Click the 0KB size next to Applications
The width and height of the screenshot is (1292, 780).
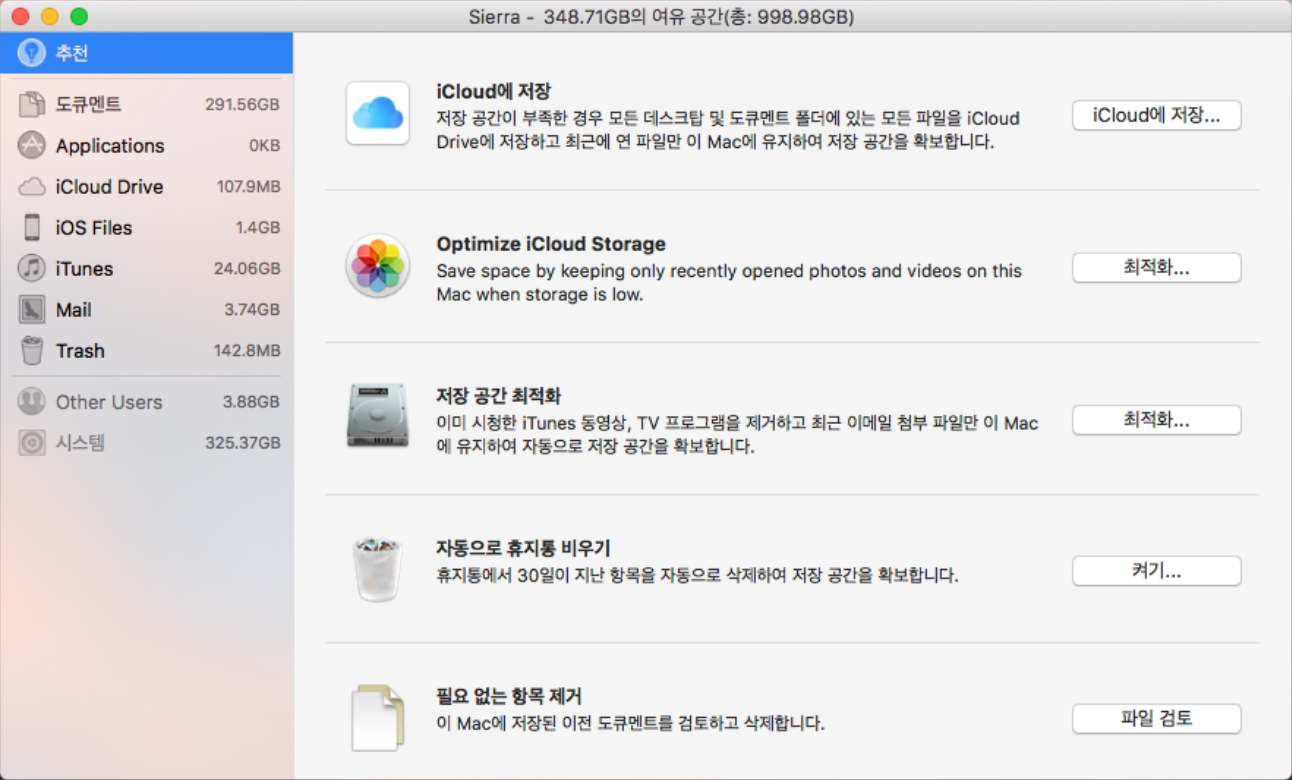point(264,146)
